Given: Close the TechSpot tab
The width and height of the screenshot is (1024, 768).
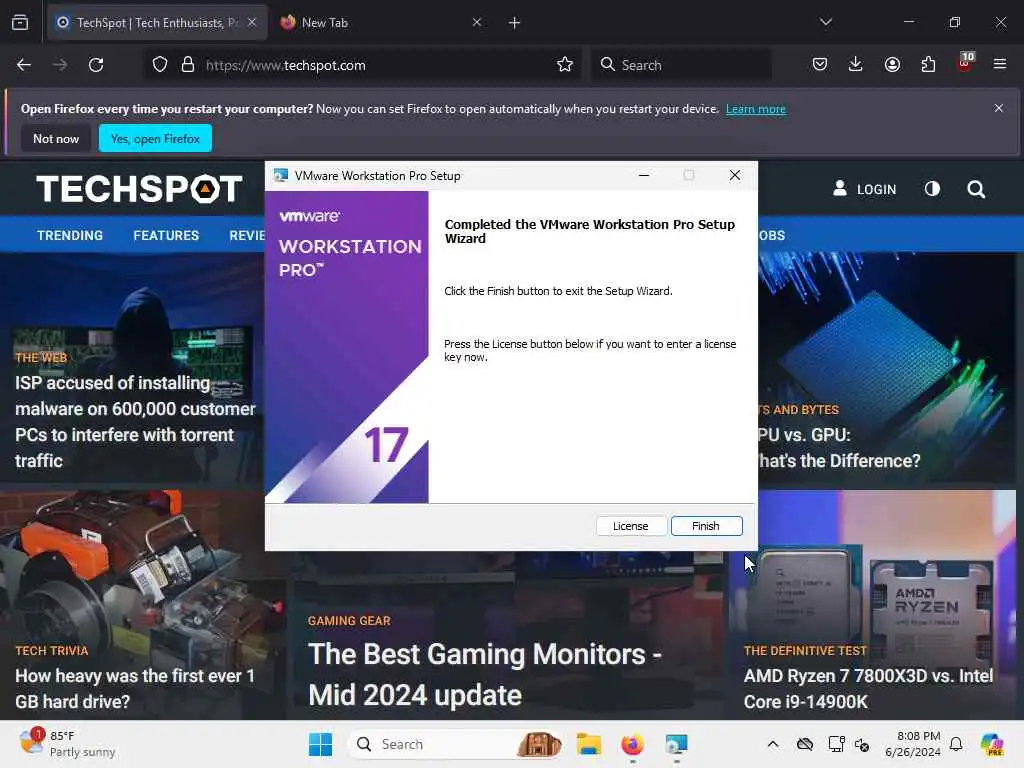Looking at the screenshot, I should click(x=252, y=23).
